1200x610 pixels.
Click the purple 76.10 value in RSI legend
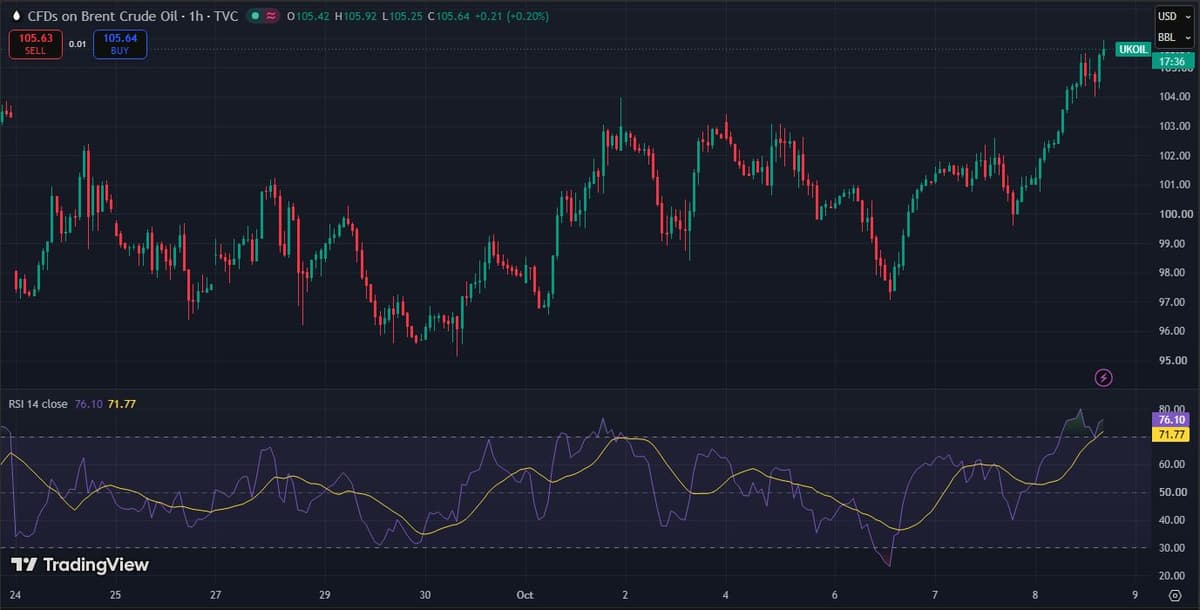(88, 404)
